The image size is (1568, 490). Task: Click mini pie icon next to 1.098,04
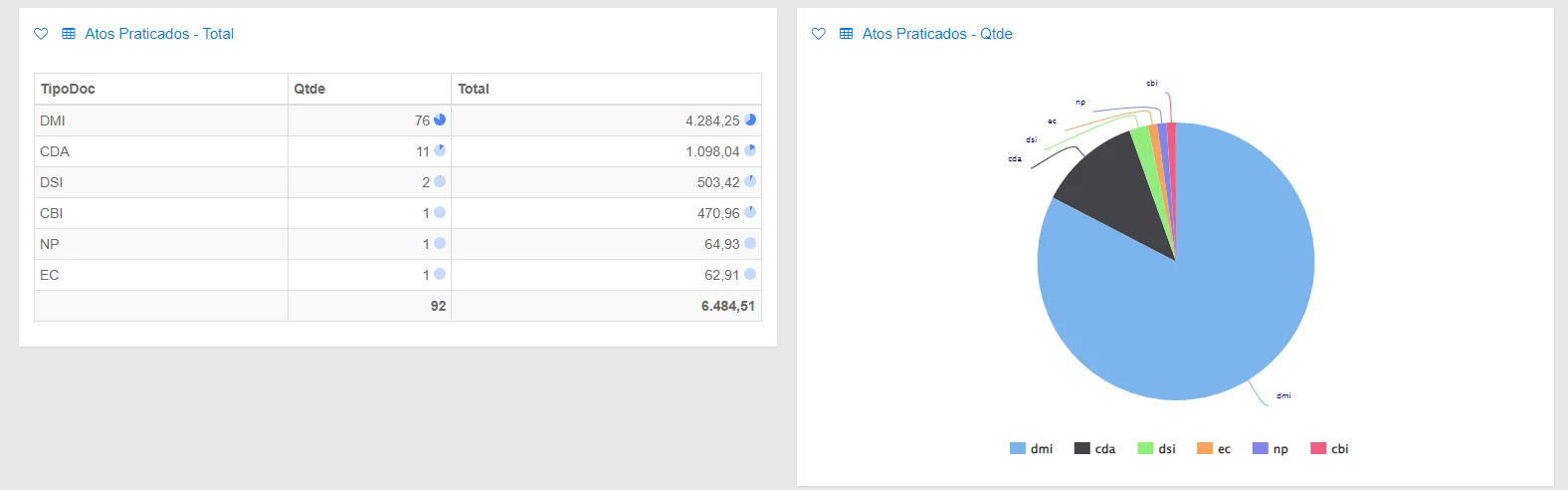tap(750, 150)
